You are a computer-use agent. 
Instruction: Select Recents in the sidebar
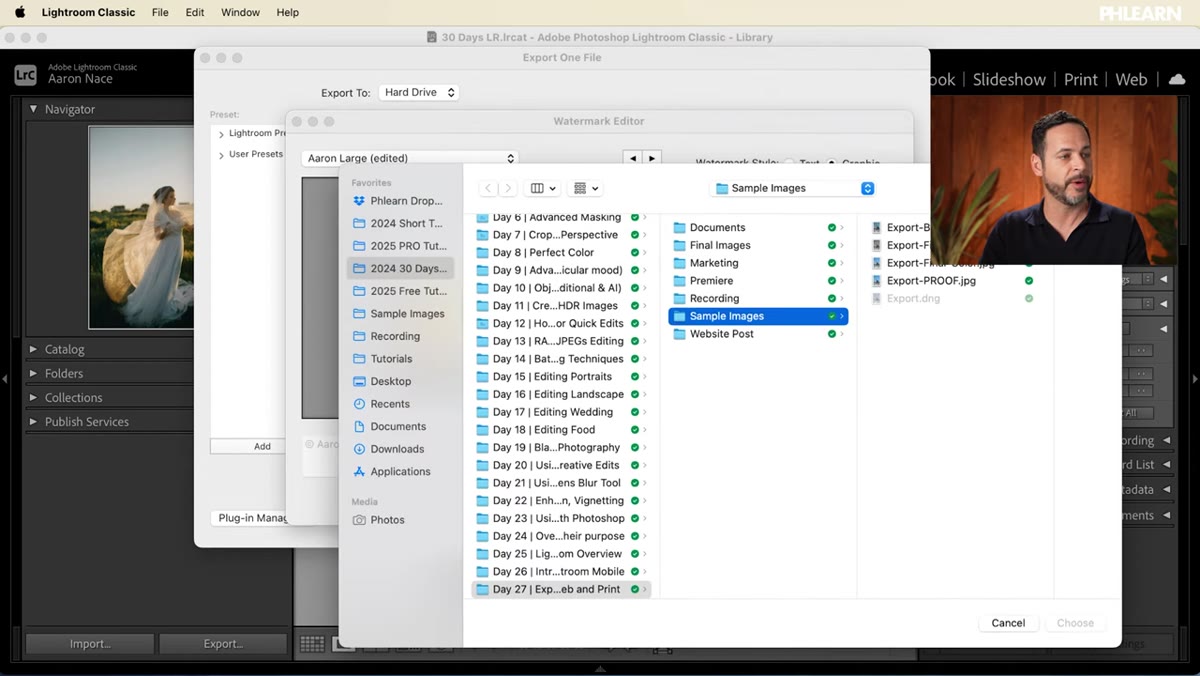click(x=398, y=404)
